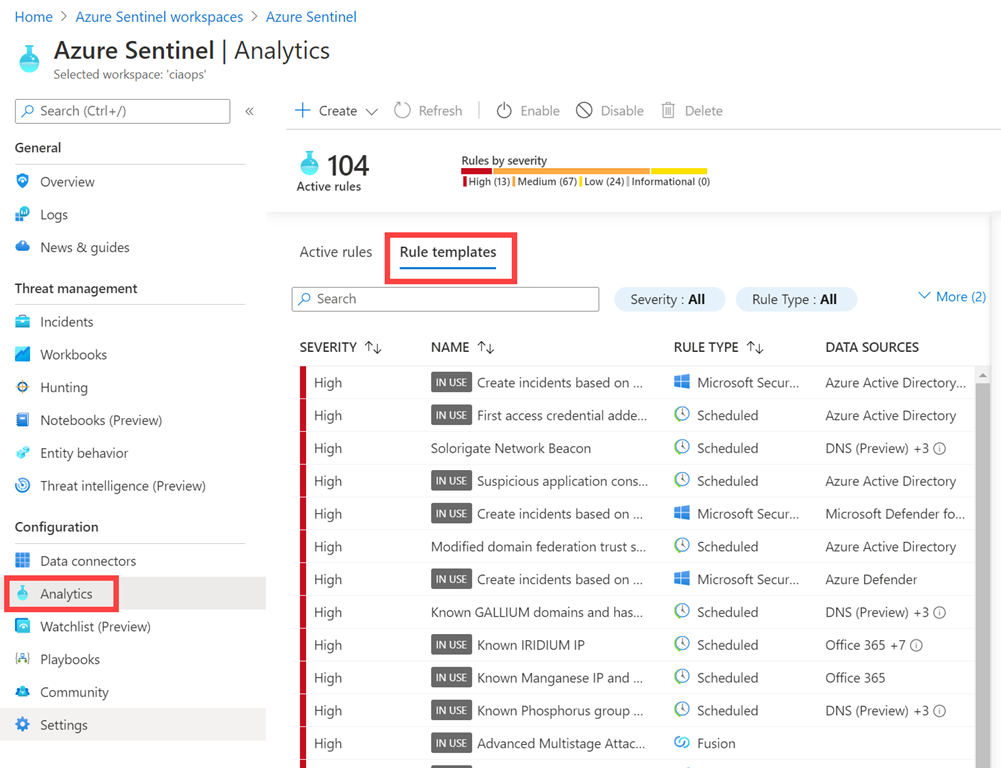Open Logs via its sidebar icon
Screen dimensions: 1001x768
[x=23, y=215]
